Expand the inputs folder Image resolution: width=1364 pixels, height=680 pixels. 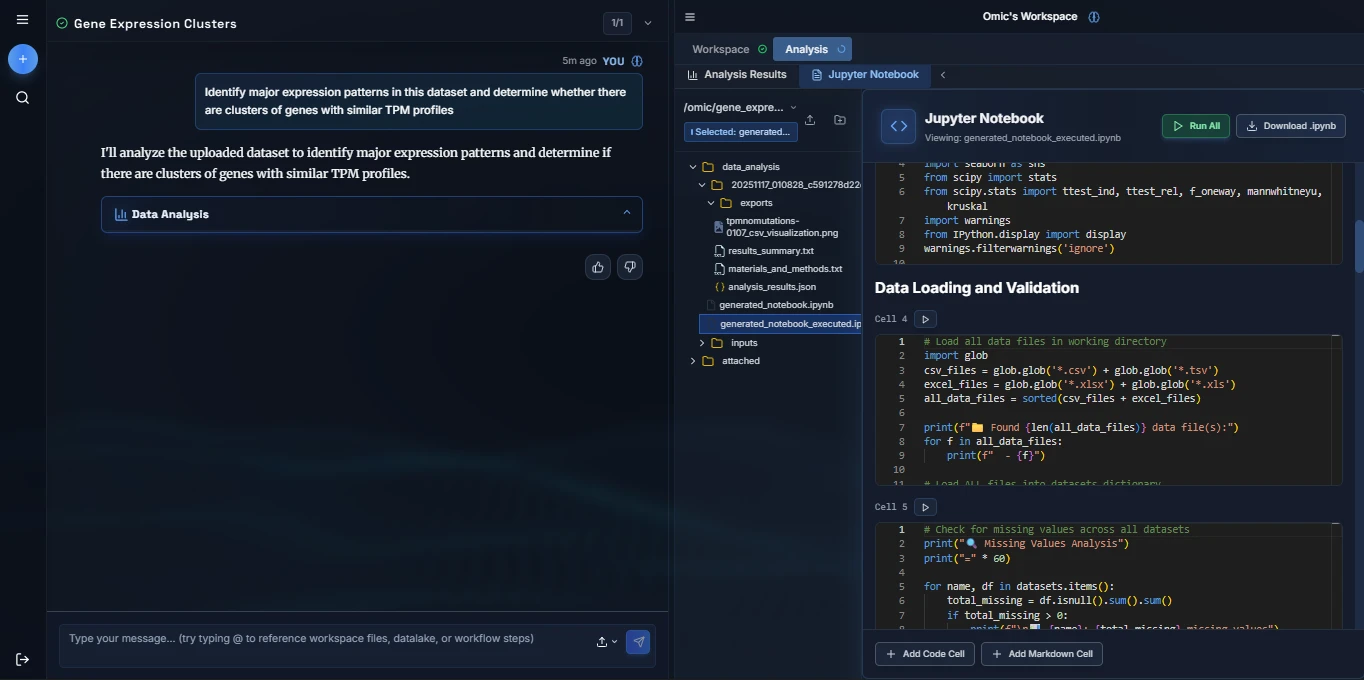(702, 343)
